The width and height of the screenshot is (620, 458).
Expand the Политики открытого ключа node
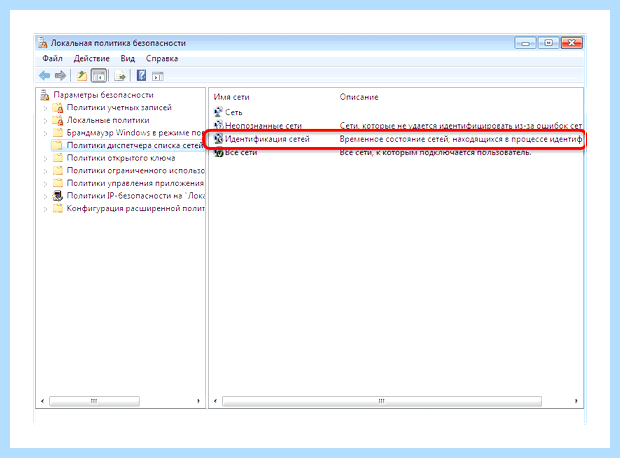(45, 159)
